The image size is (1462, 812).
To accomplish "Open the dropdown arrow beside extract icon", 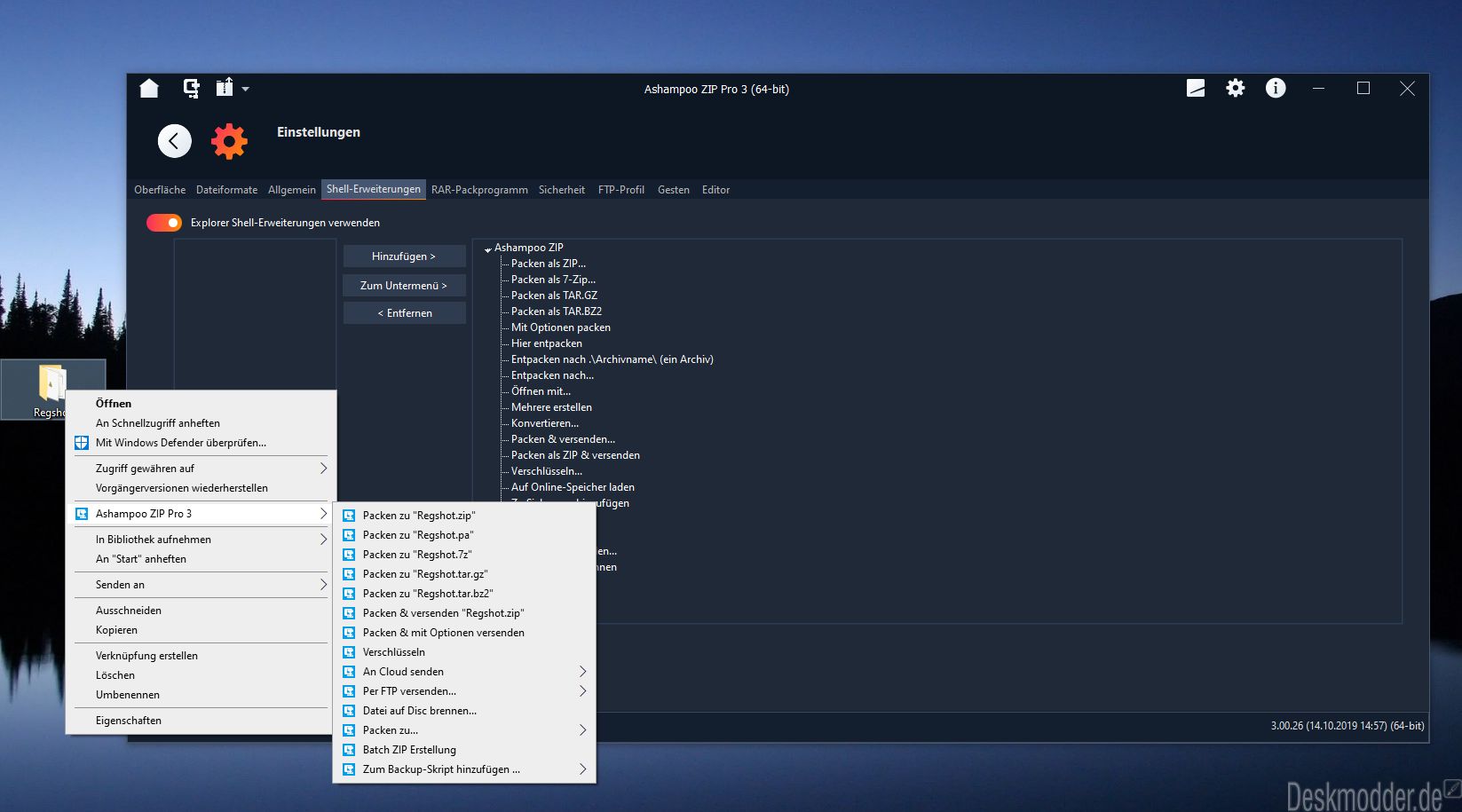I will click(x=246, y=89).
